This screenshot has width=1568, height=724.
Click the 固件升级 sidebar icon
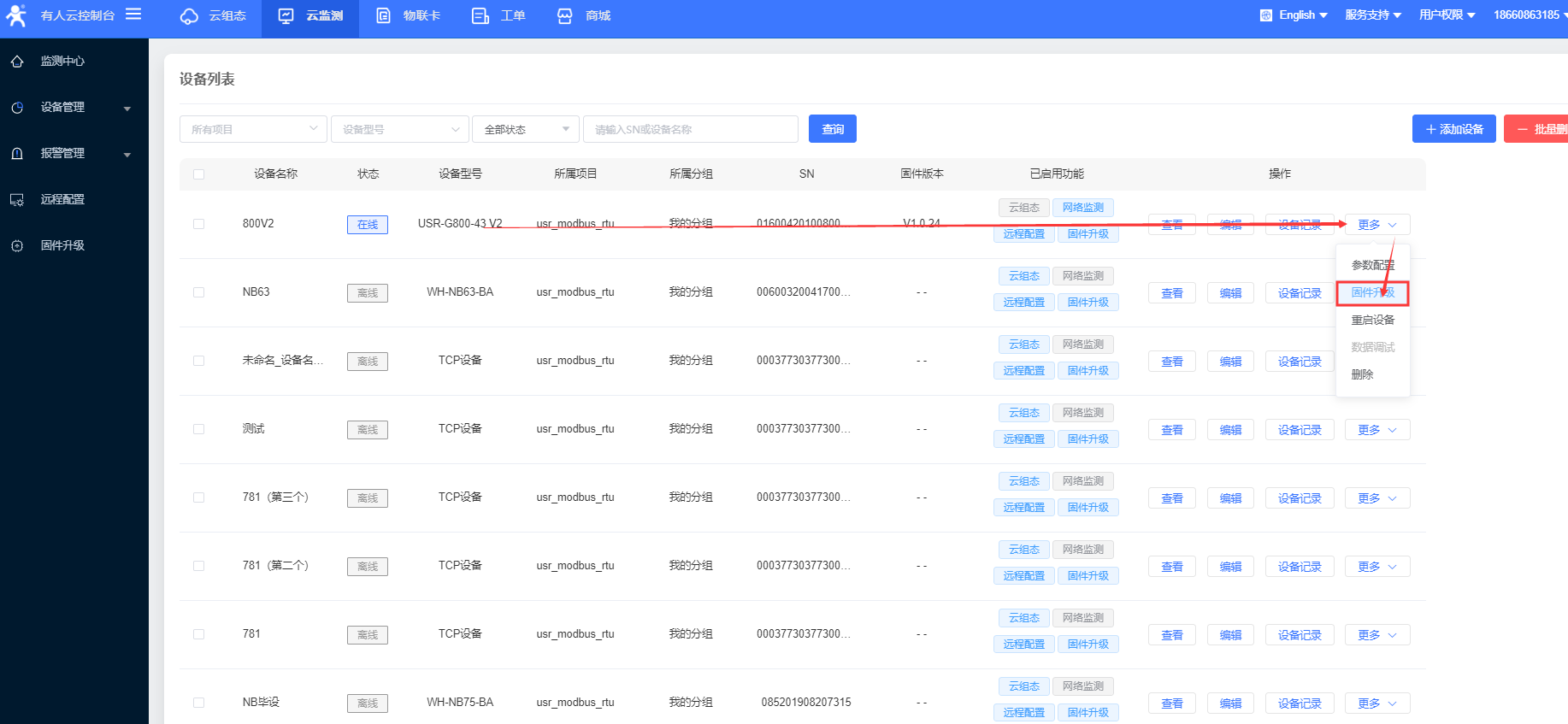pyautogui.click(x=17, y=246)
